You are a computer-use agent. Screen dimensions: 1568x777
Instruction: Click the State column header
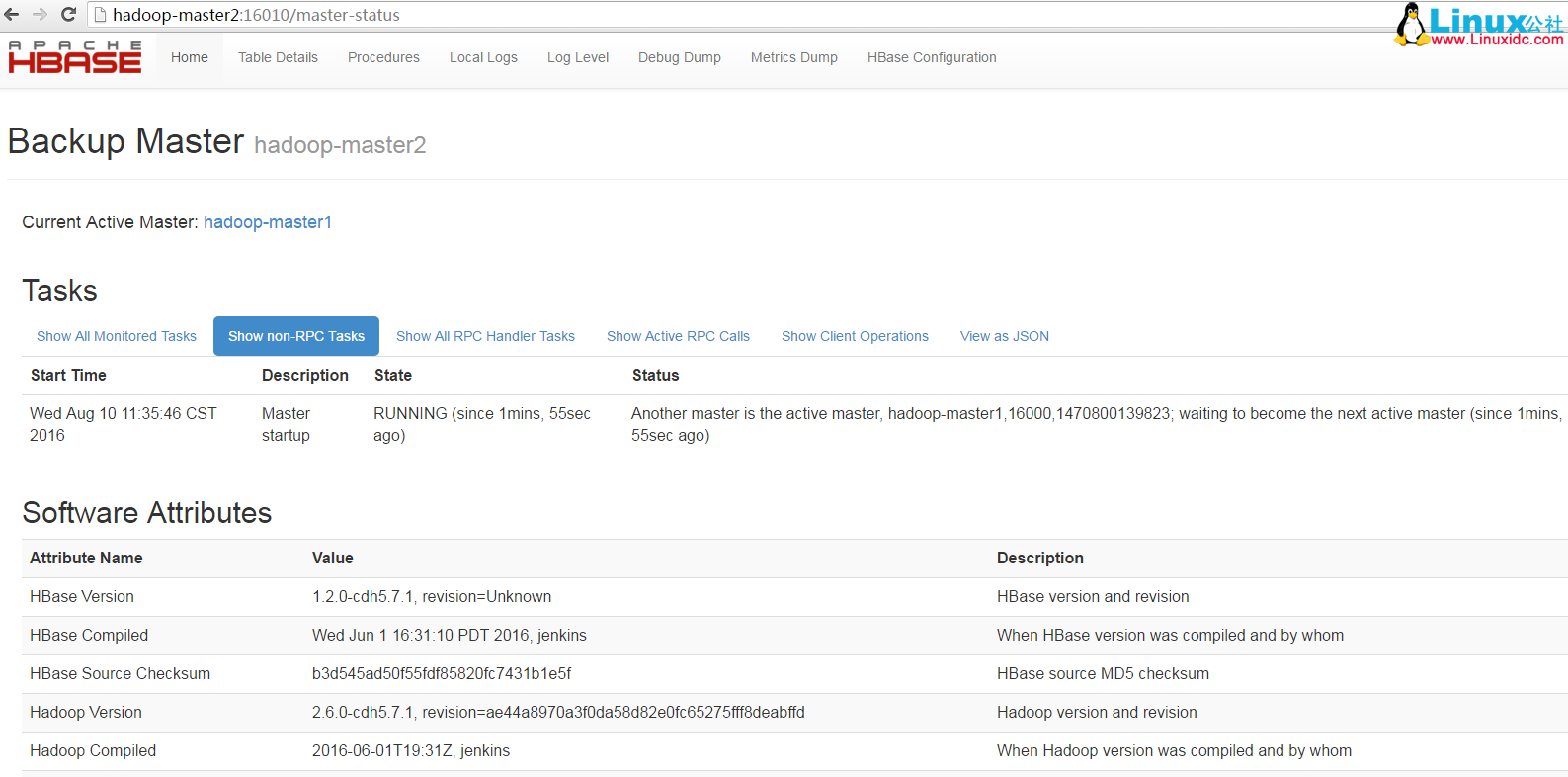click(393, 375)
